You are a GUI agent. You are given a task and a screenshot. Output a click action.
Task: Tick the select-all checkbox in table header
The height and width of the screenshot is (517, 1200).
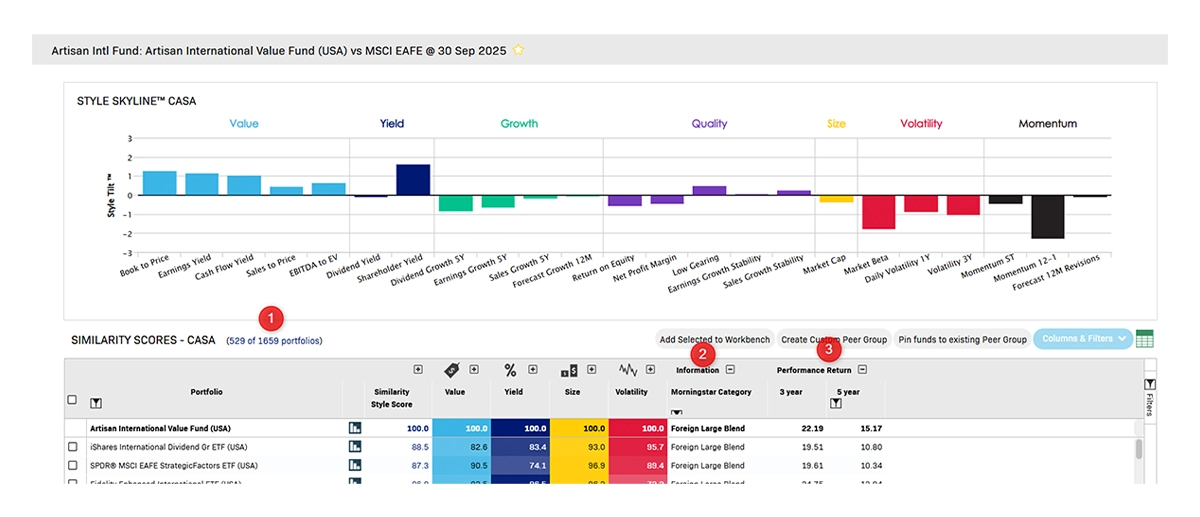click(x=71, y=400)
